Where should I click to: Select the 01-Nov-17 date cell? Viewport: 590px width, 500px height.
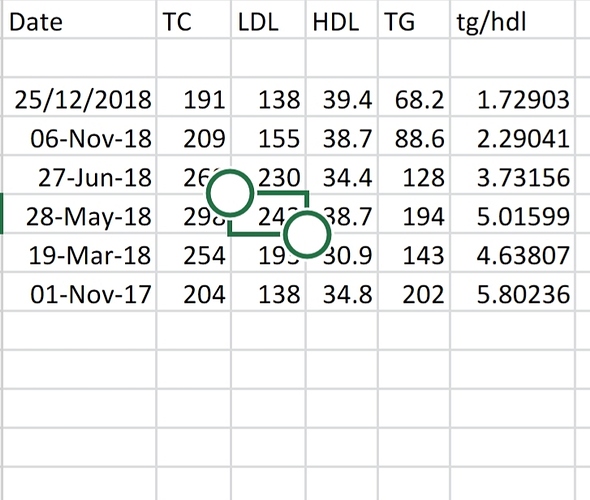[79, 292]
